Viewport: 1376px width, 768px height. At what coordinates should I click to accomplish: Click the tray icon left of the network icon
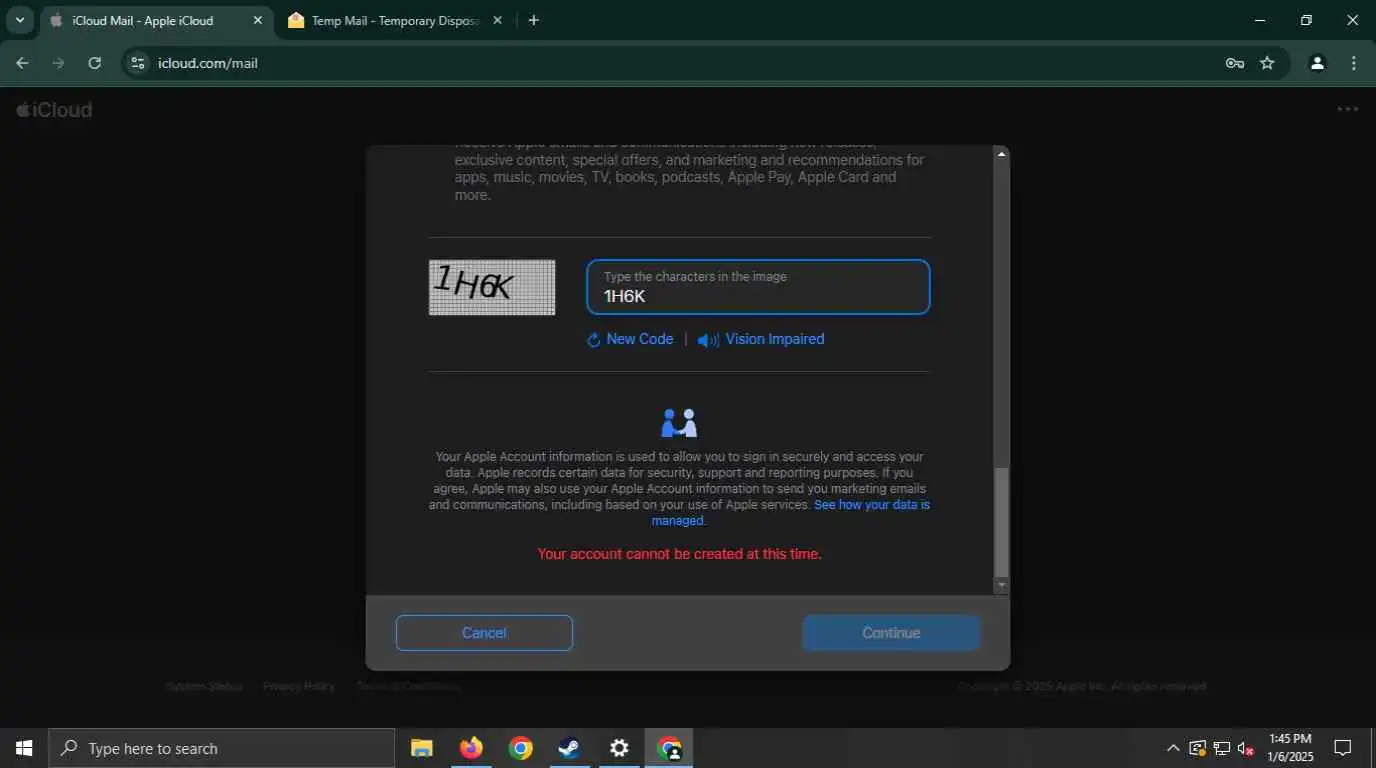tap(1197, 748)
